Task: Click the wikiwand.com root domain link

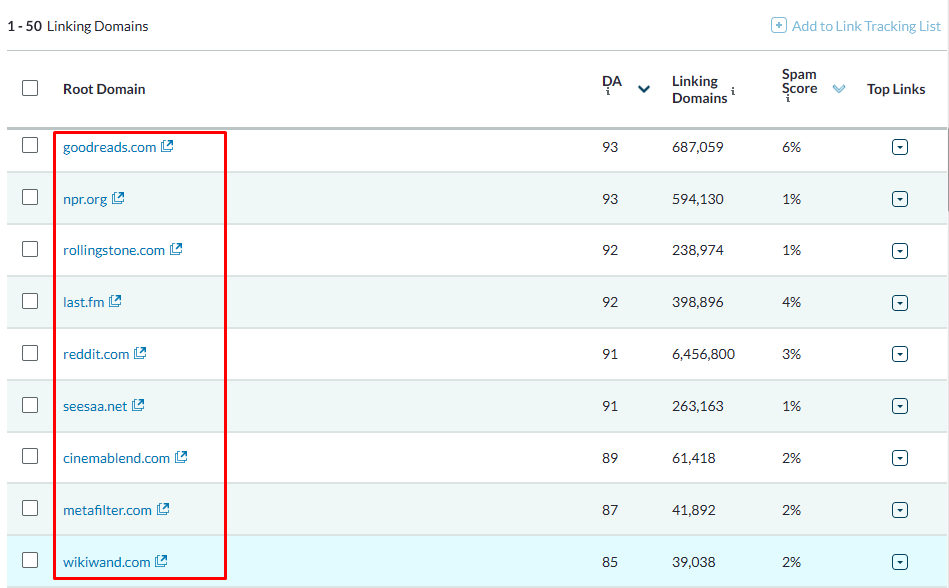Action: click(106, 562)
